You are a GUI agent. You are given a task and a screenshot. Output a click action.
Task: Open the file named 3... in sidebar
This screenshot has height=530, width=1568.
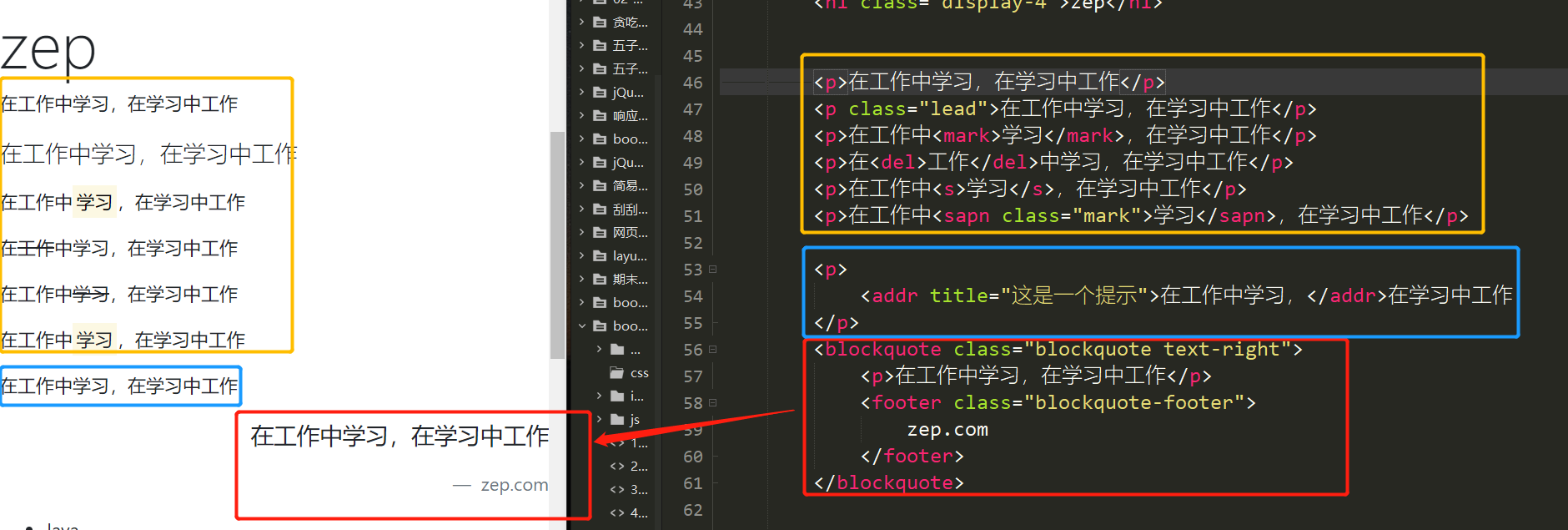pyautogui.click(x=639, y=490)
